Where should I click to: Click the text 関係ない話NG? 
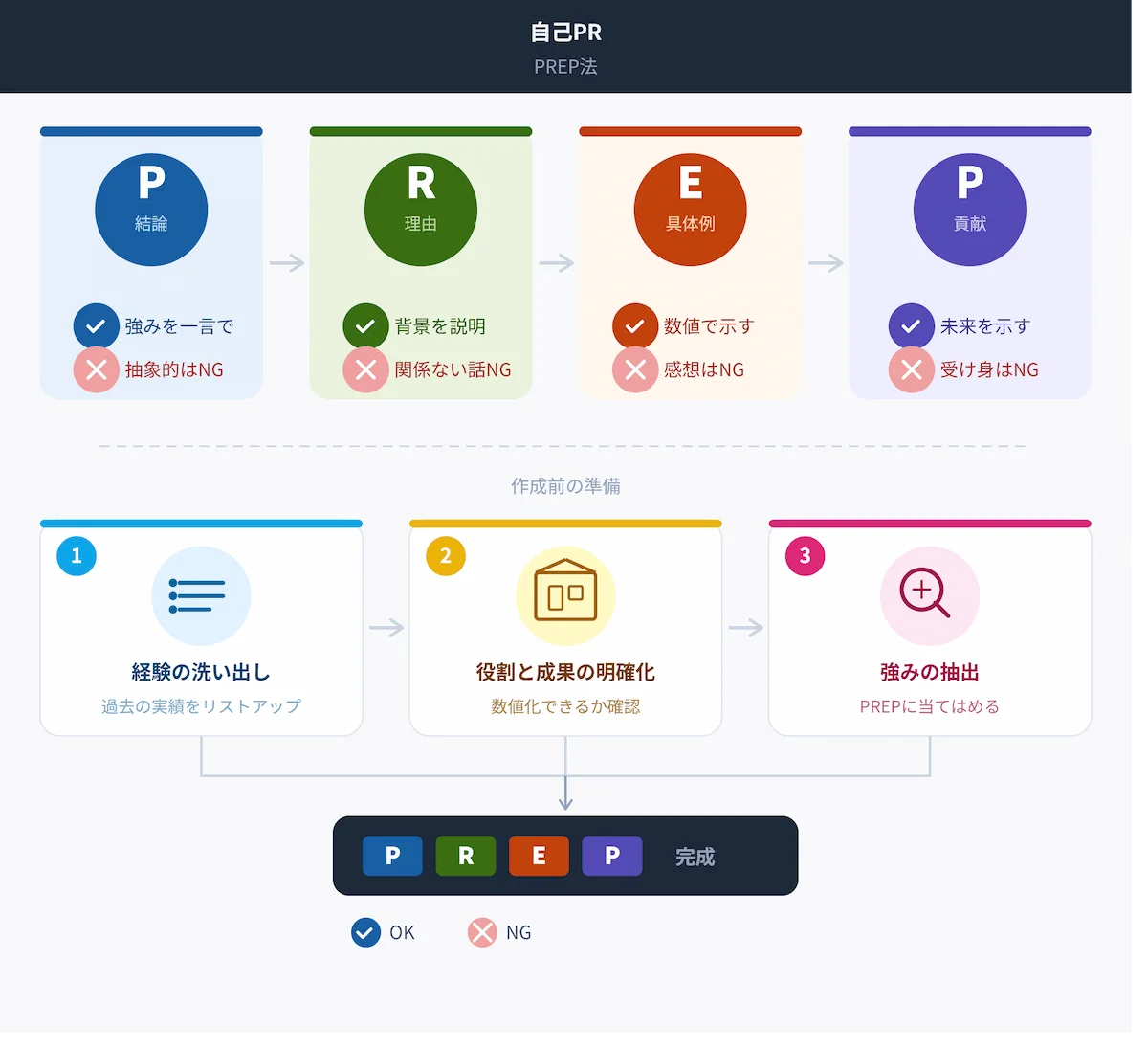point(453,369)
